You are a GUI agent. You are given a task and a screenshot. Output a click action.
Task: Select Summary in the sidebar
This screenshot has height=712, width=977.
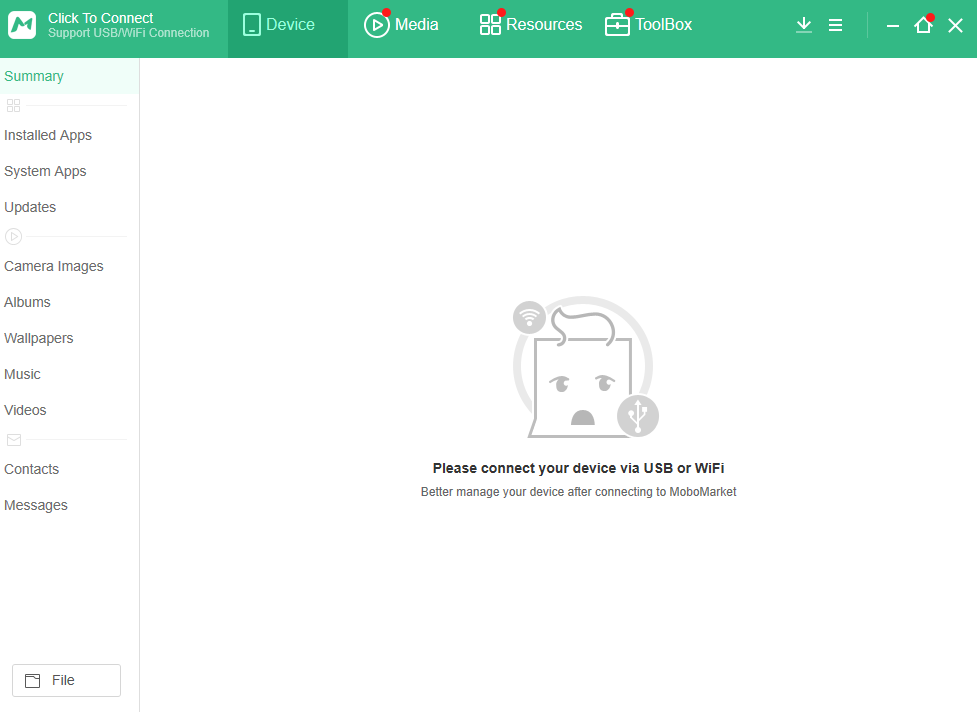[x=69, y=76]
